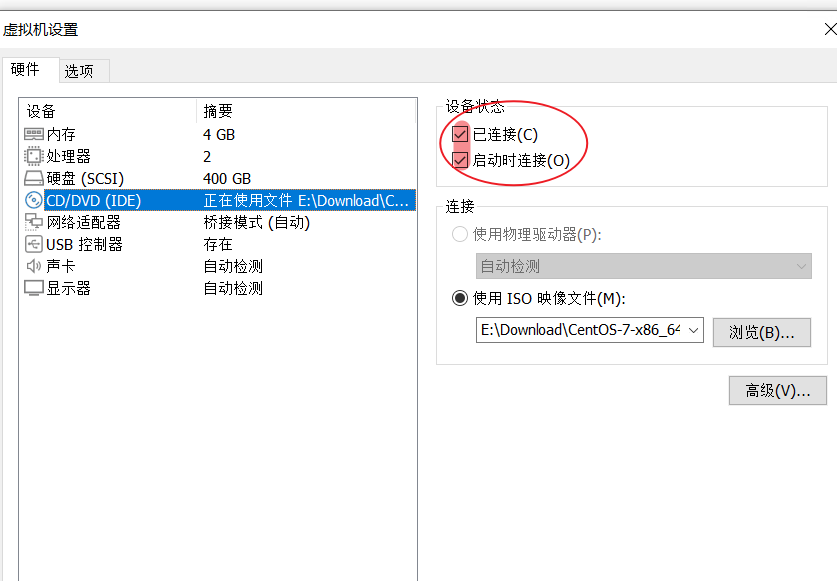This screenshot has height=581, width=837.
Task: Expand the ISO image path dropdown arrow
Action: 693,330
